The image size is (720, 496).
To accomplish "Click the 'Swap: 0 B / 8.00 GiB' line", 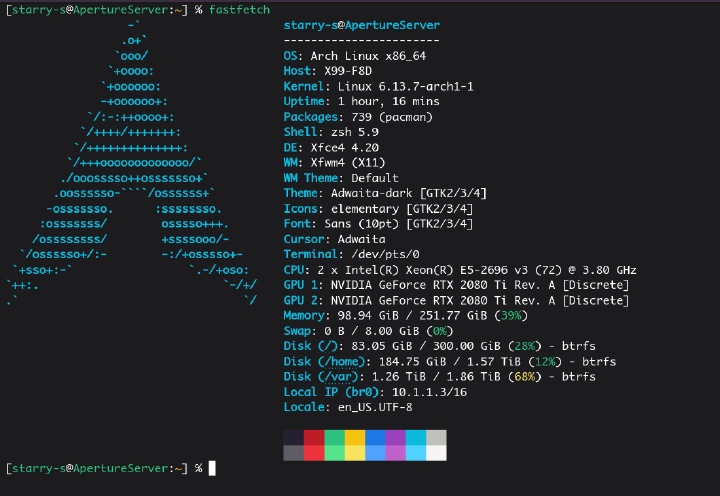I will 368,331.
